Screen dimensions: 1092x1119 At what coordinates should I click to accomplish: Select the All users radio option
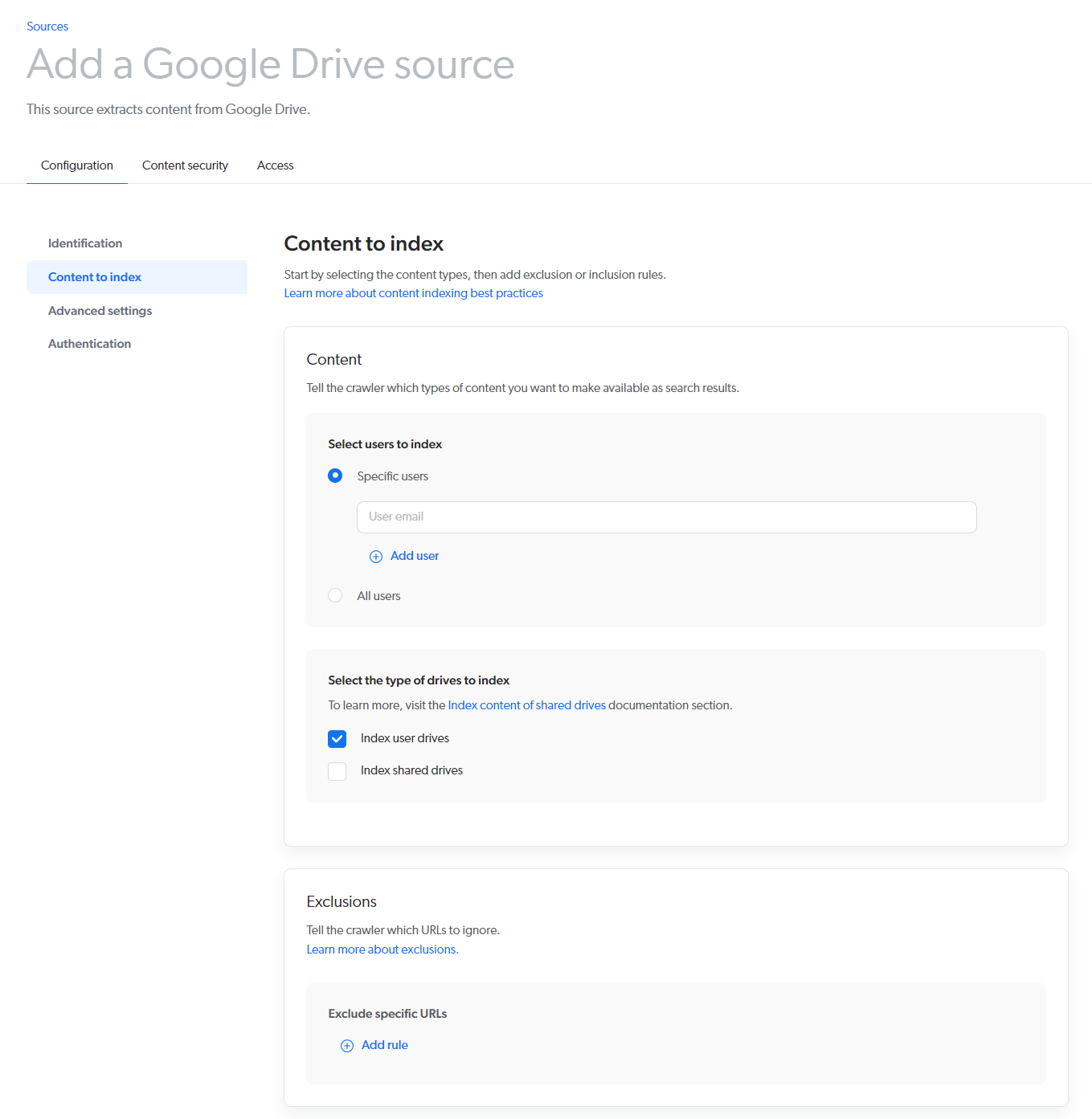tap(335, 595)
